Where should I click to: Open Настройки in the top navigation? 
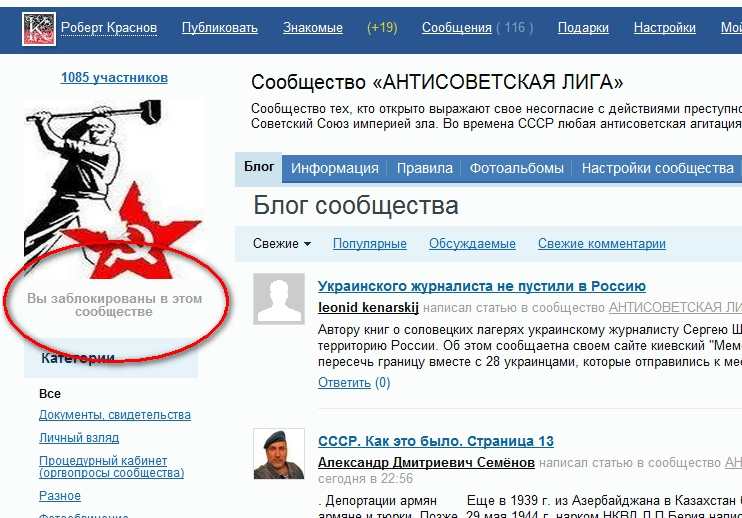pos(664,28)
